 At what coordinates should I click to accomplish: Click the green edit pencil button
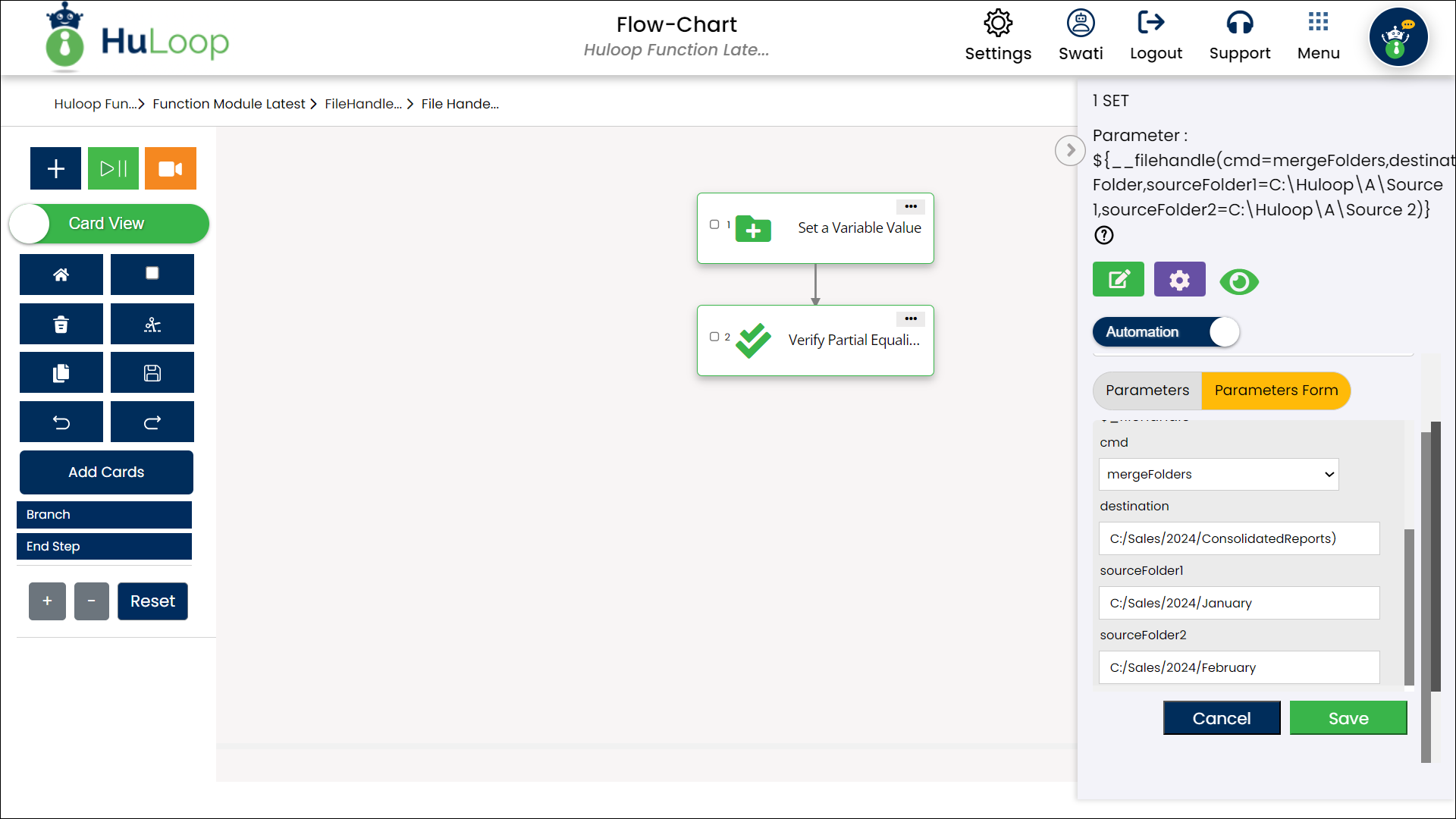[1119, 280]
